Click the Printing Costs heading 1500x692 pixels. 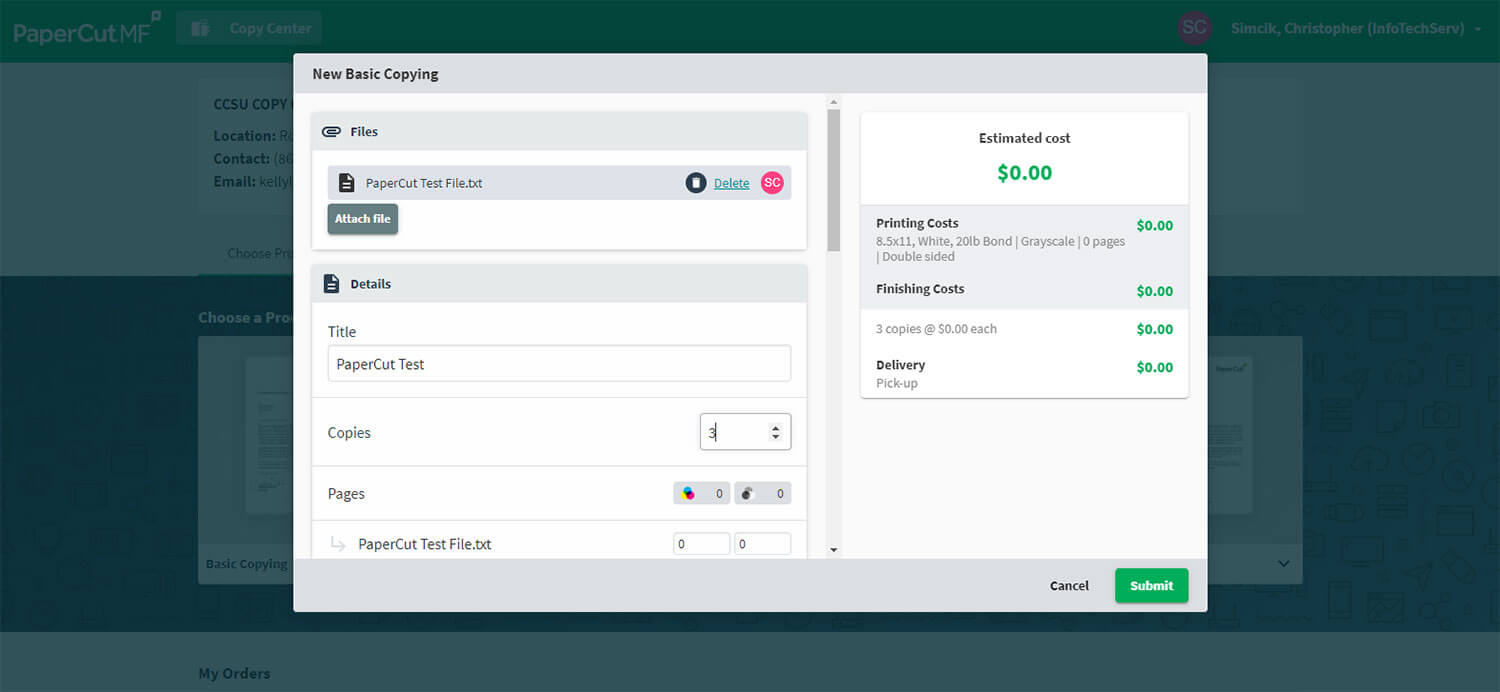tap(917, 223)
